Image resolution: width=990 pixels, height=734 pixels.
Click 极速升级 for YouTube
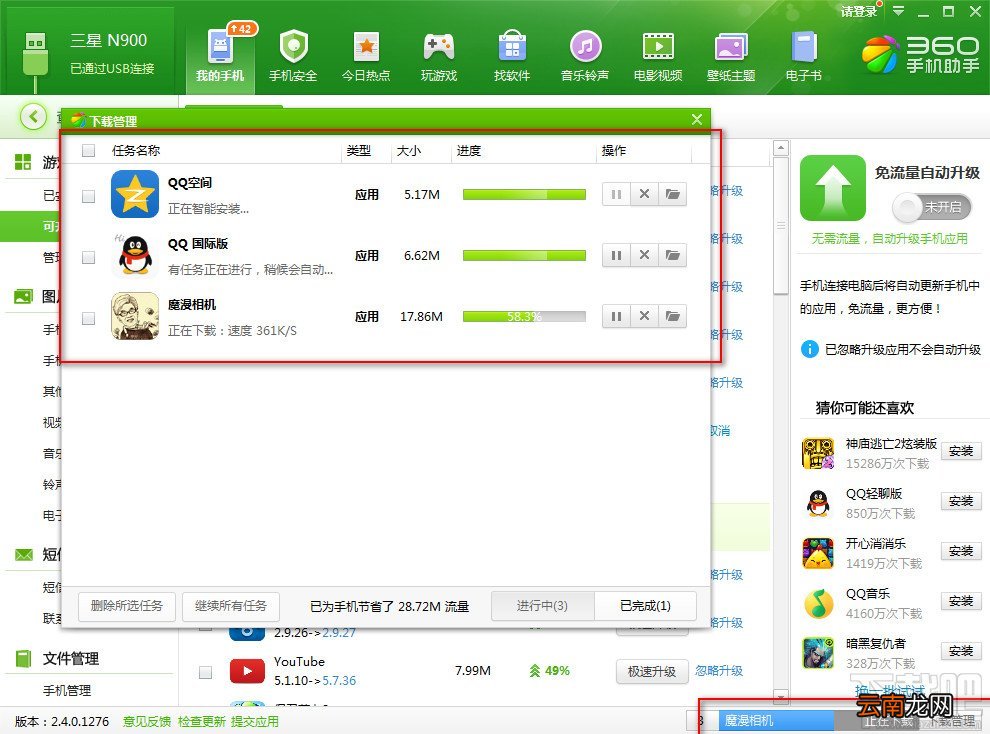pyautogui.click(x=652, y=672)
